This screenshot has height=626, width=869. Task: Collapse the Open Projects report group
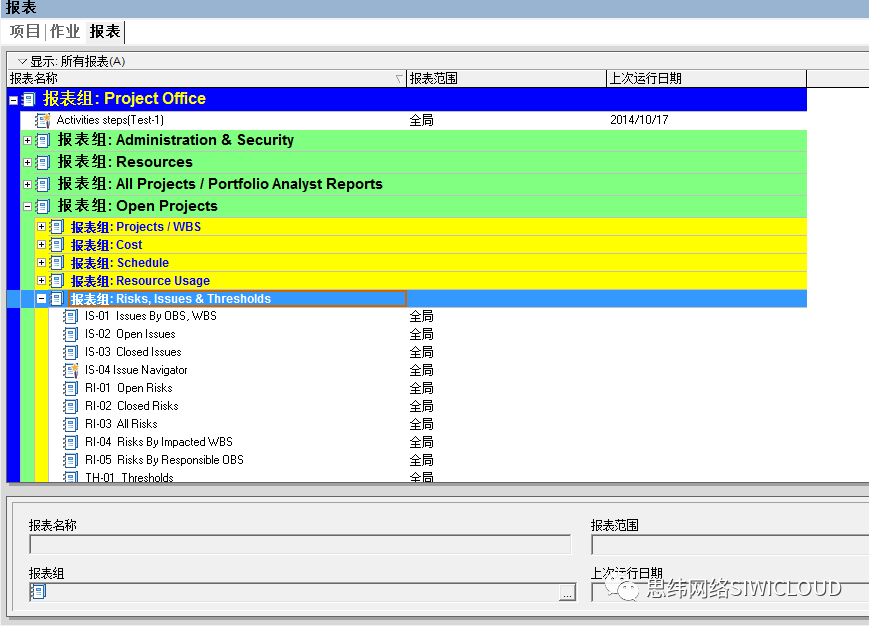(27, 207)
